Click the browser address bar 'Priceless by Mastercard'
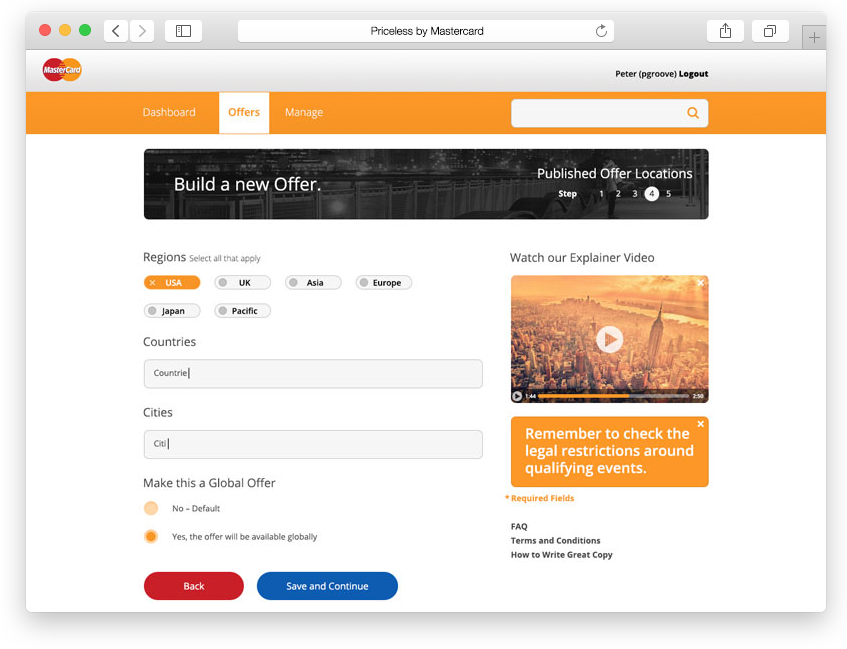Image resolution: width=847 pixels, height=649 pixels. 426,31
